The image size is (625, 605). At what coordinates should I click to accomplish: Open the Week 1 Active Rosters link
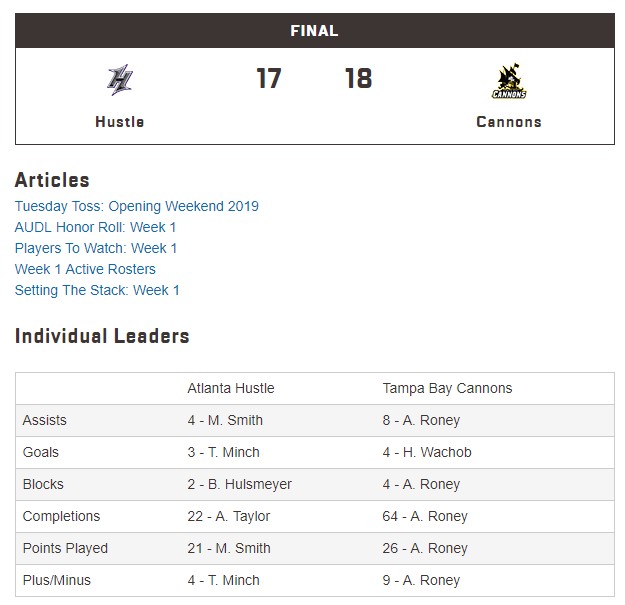coord(85,269)
